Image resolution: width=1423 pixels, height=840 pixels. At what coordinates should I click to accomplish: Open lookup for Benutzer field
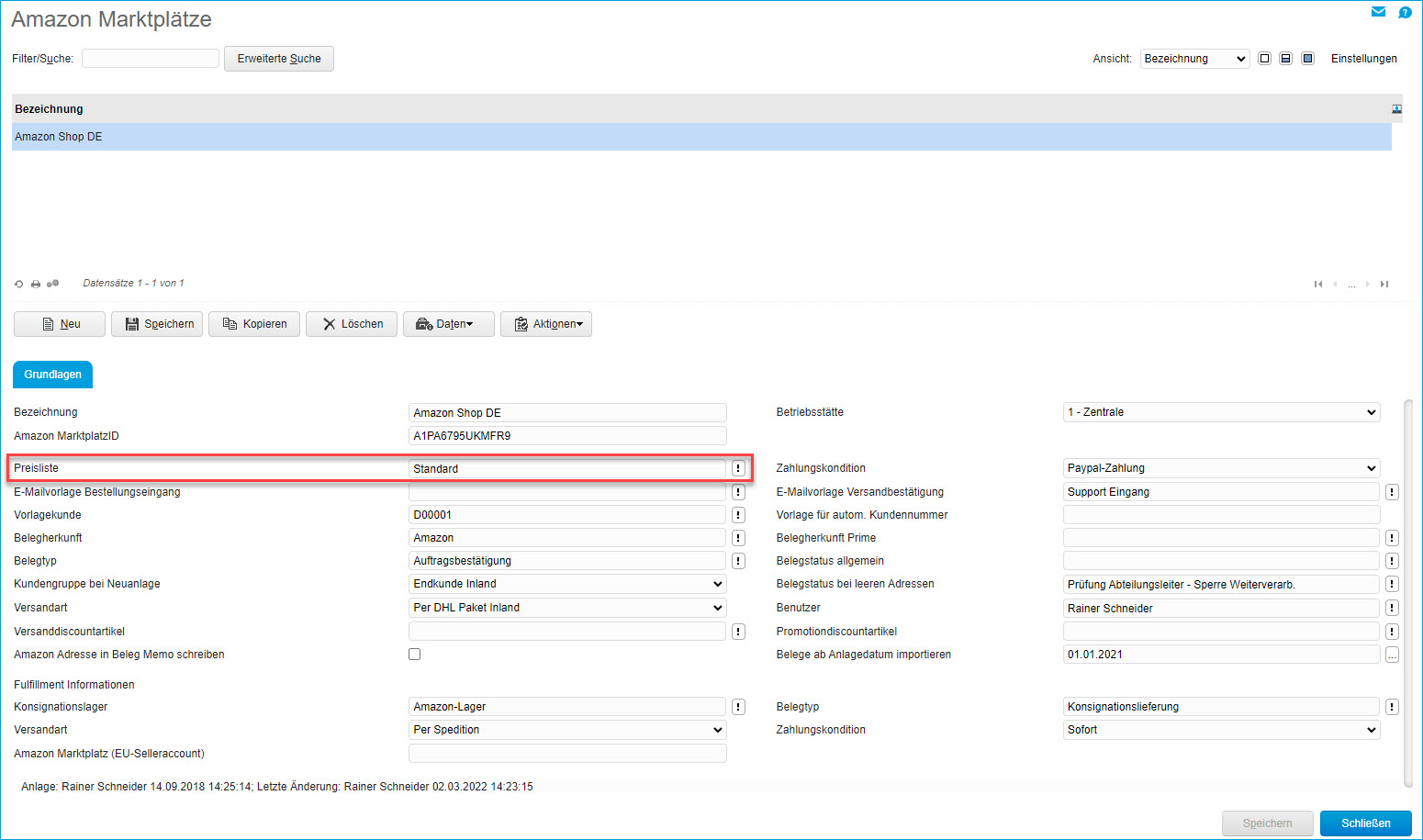1392,608
